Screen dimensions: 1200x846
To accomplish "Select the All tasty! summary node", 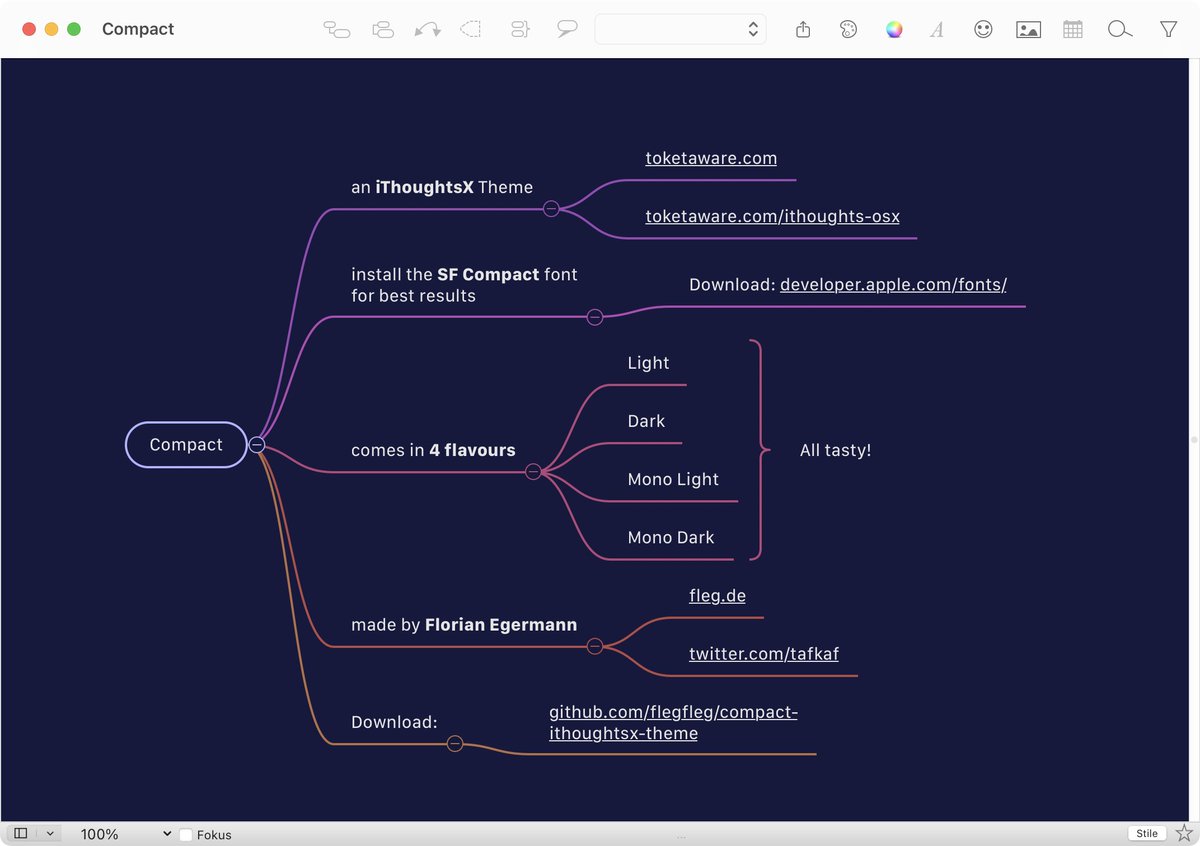I will pos(835,450).
